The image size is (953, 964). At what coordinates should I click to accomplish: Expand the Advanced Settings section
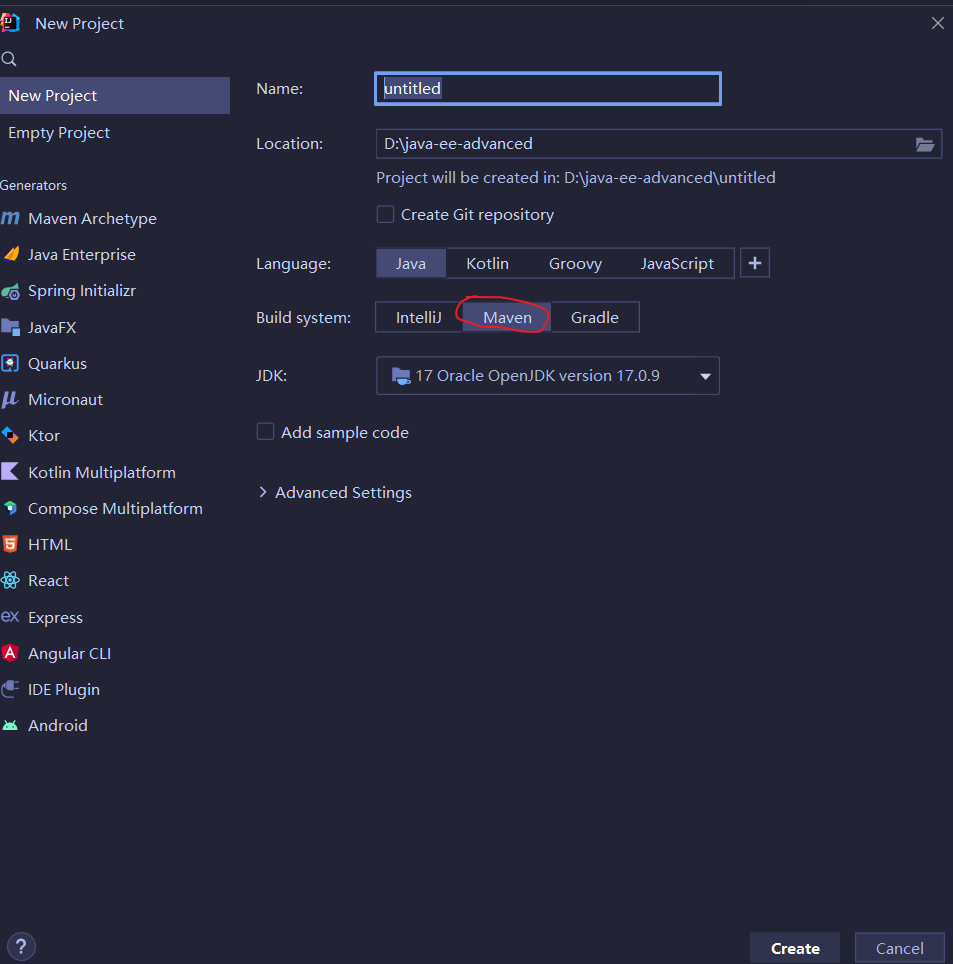point(335,492)
